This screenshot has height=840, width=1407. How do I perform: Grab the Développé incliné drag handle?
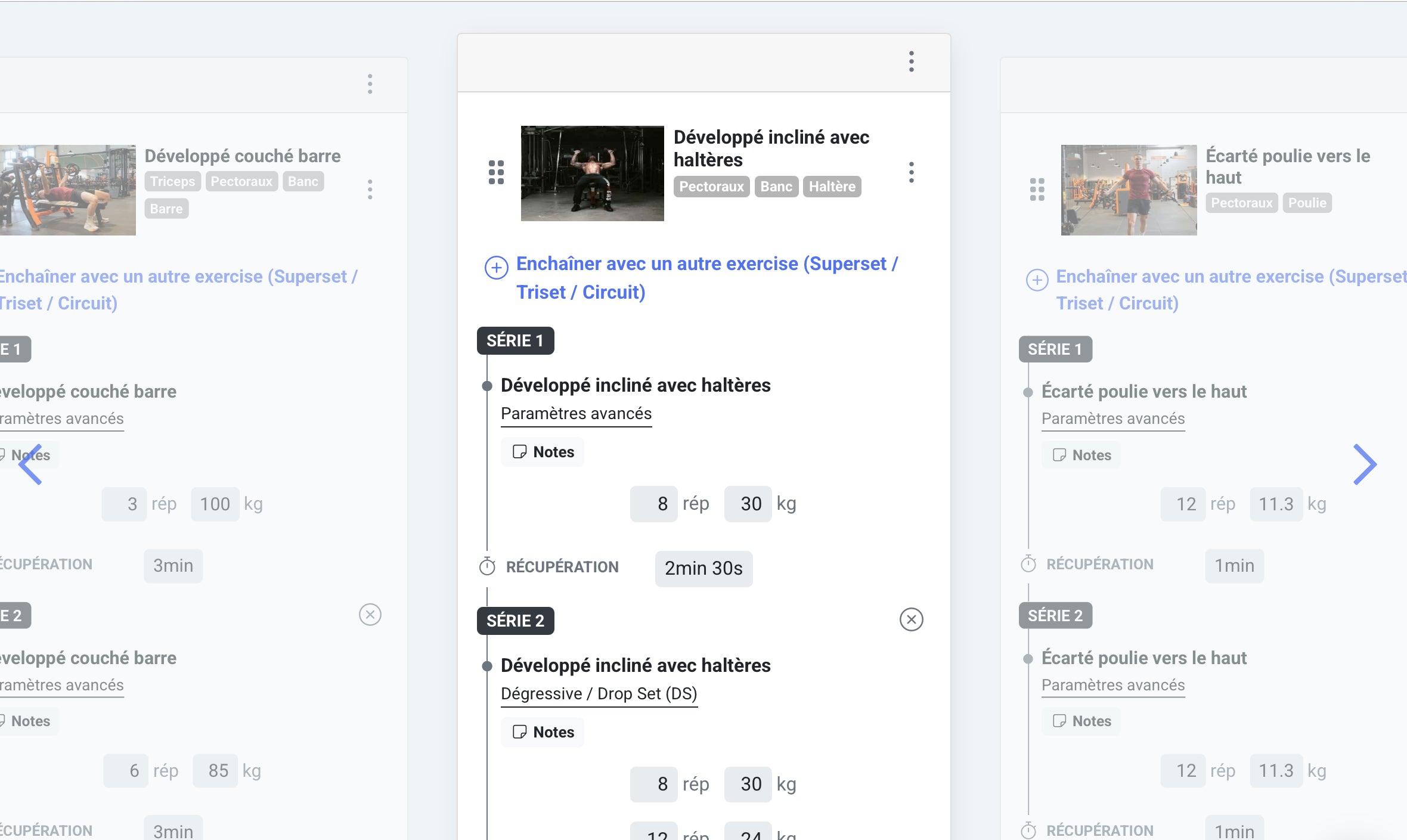click(x=496, y=172)
